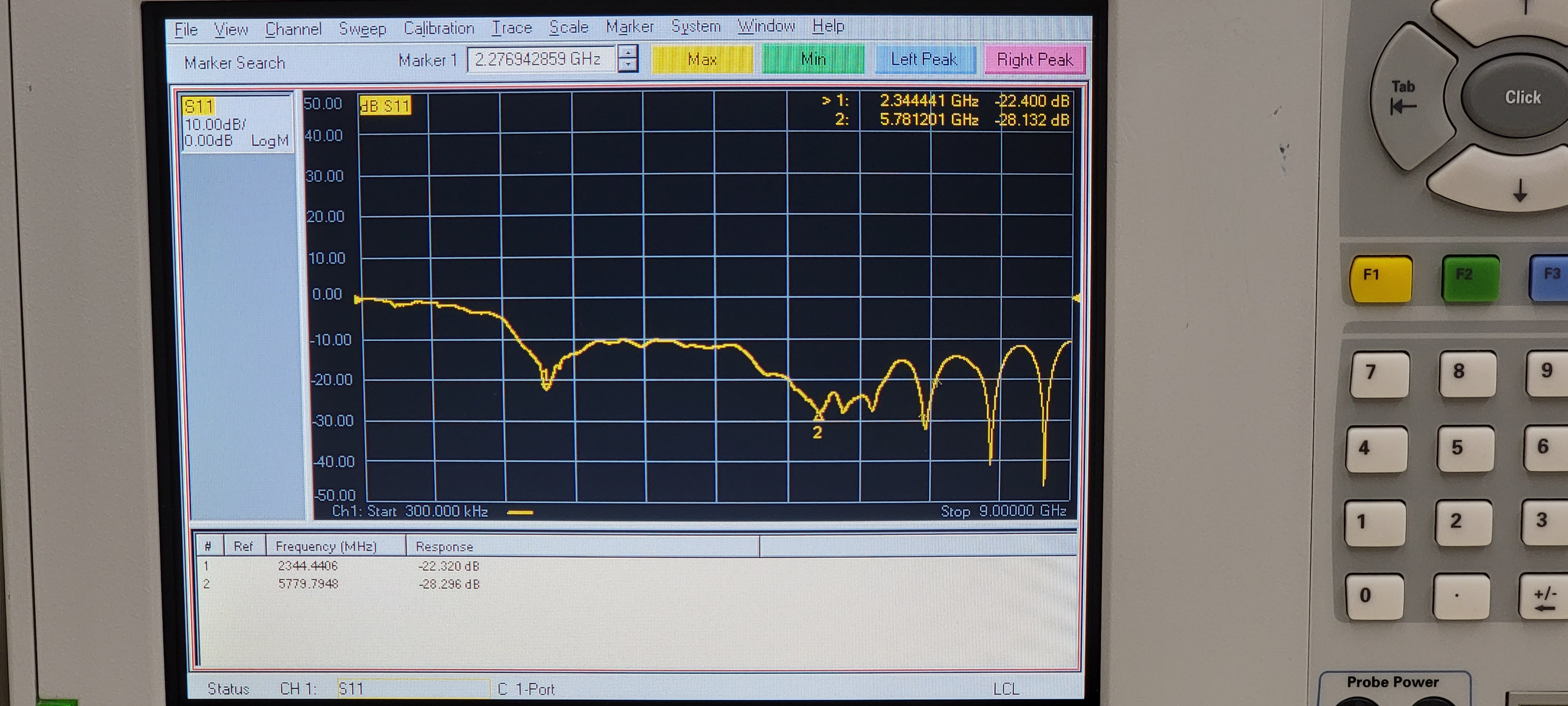This screenshot has width=1568, height=706.
Task: Open the Marker menu
Action: (x=630, y=27)
